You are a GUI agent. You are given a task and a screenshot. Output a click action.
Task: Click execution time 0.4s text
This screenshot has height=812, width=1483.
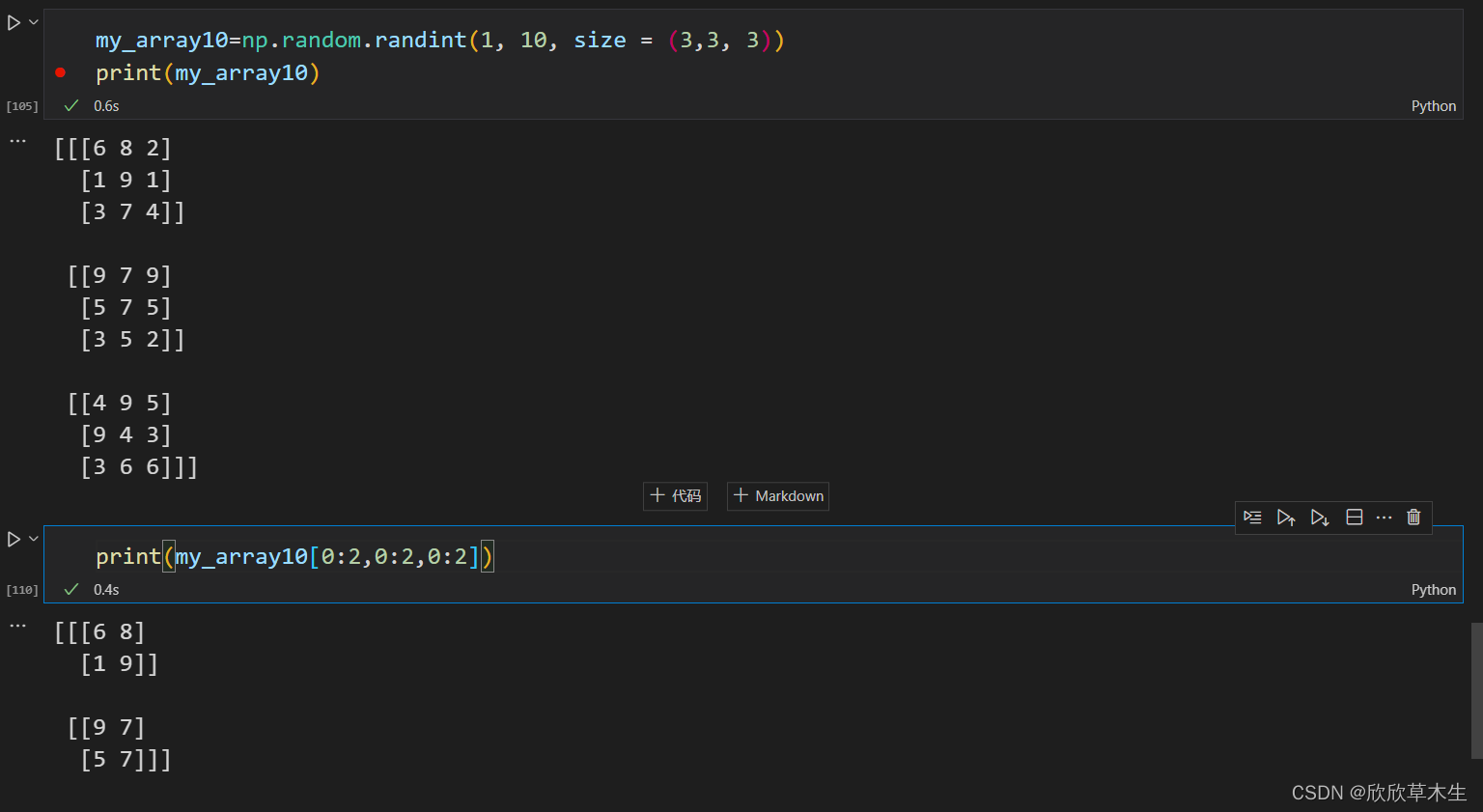tap(106, 590)
